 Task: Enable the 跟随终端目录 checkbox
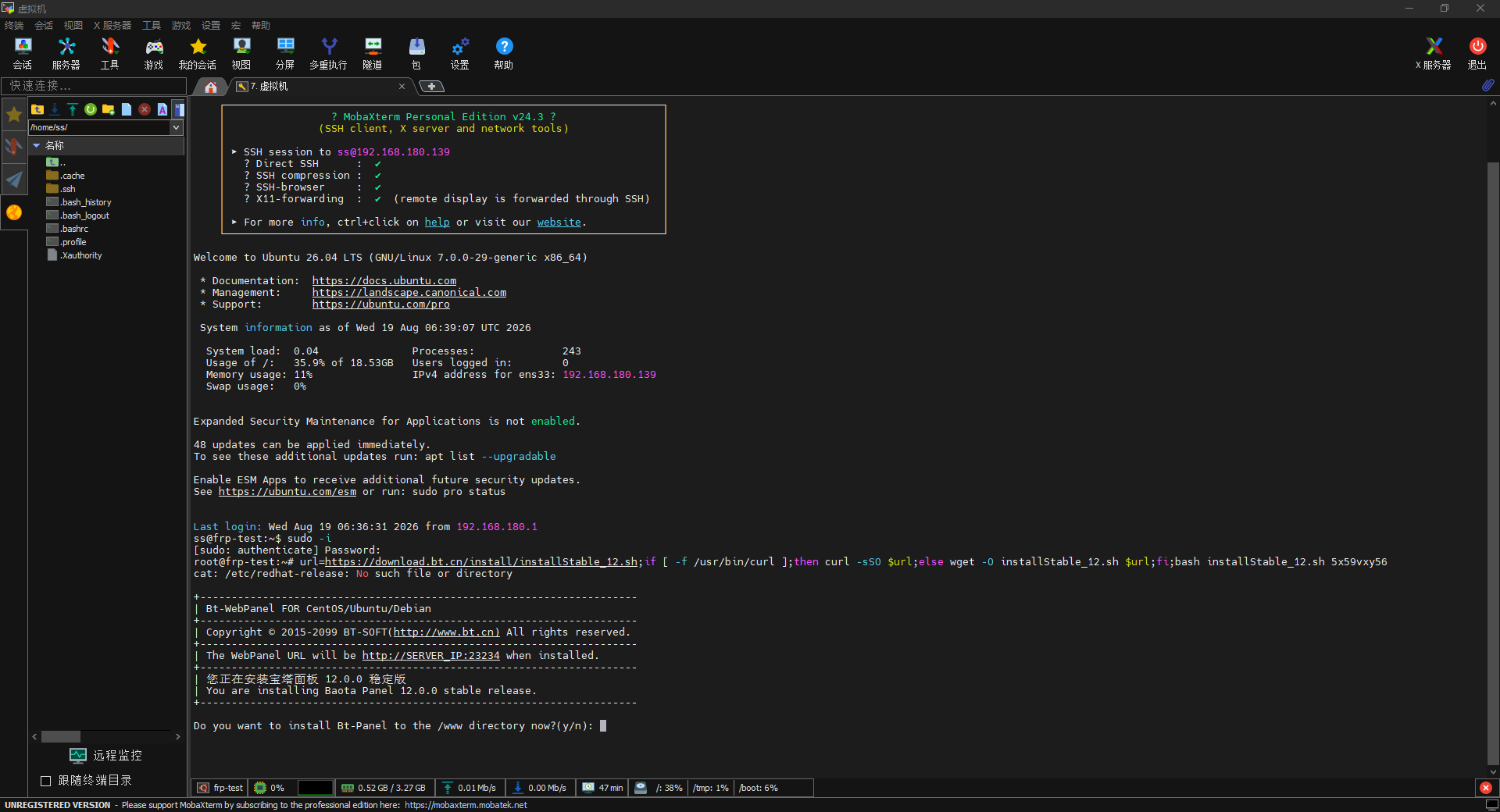[x=45, y=781]
